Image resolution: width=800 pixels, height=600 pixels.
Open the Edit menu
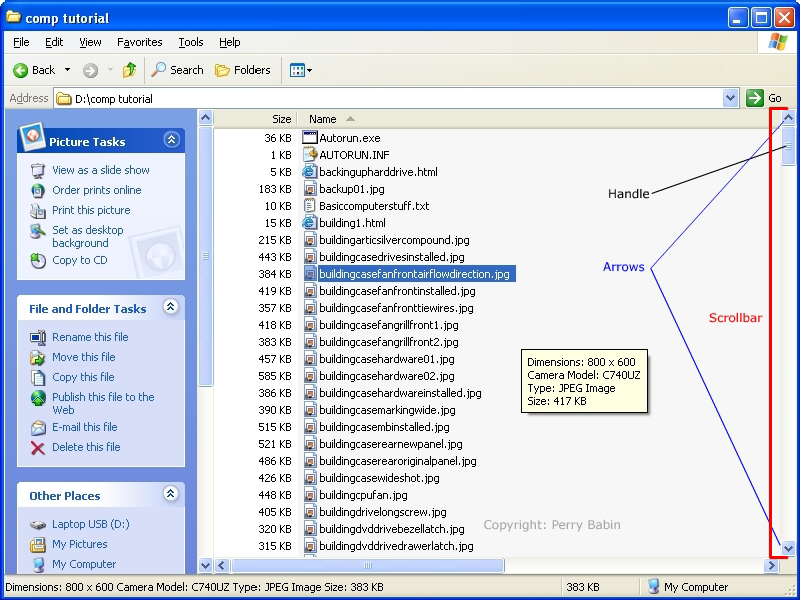coord(54,42)
